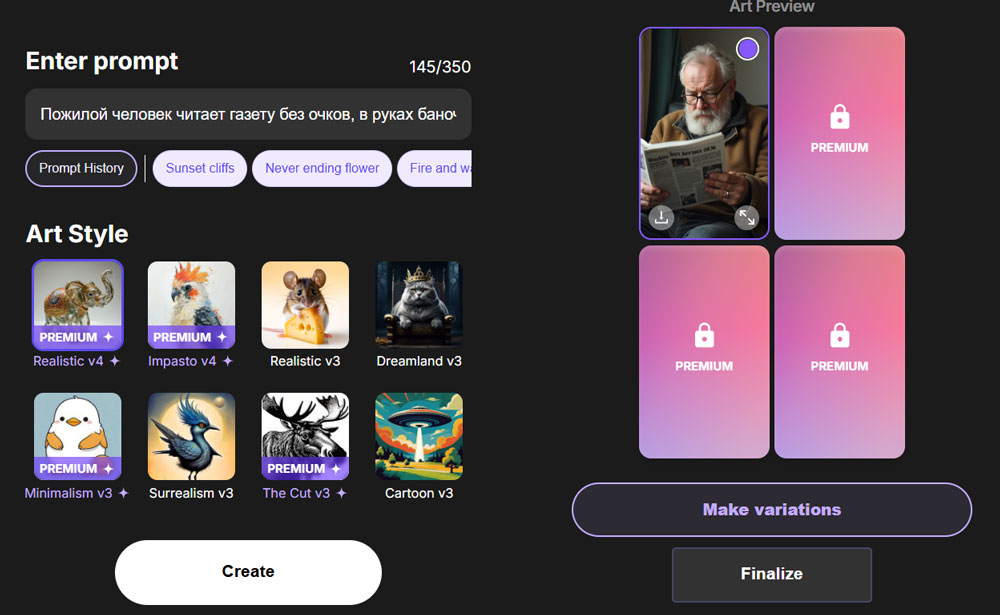Click the Create button
Image resolution: width=1000 pixels, height=615 pixels.
coord(248,572)
